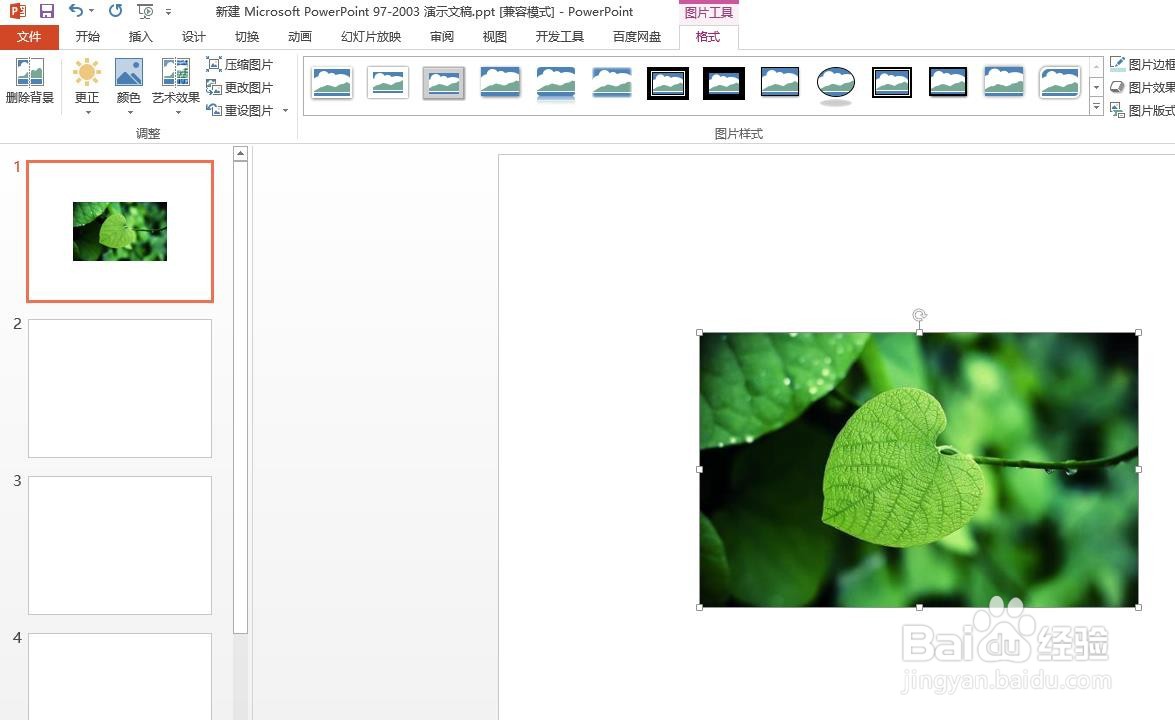Click the Redo/Repeat icon
This screenshot has height=720, width=1175.
click(115, 10)
